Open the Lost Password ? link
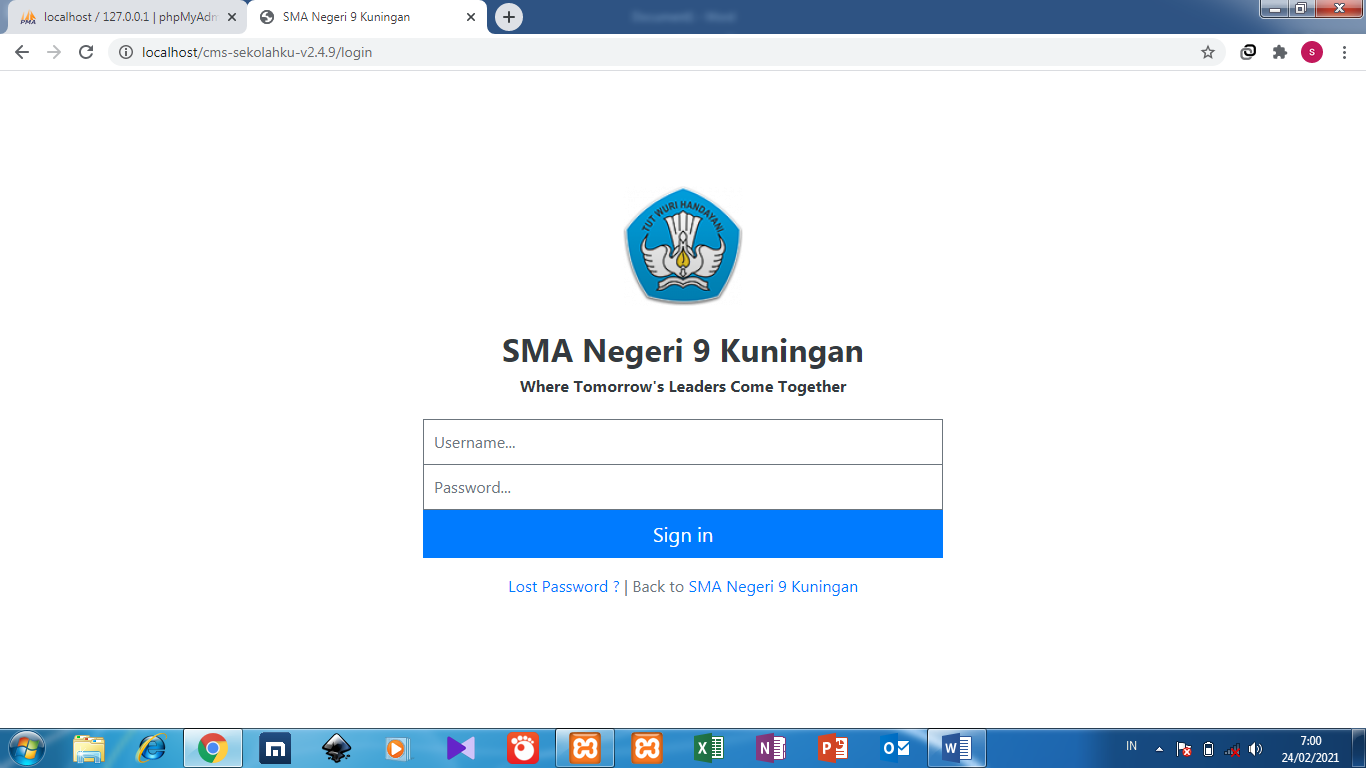1366x768 pixels. [x=564, y=587]
